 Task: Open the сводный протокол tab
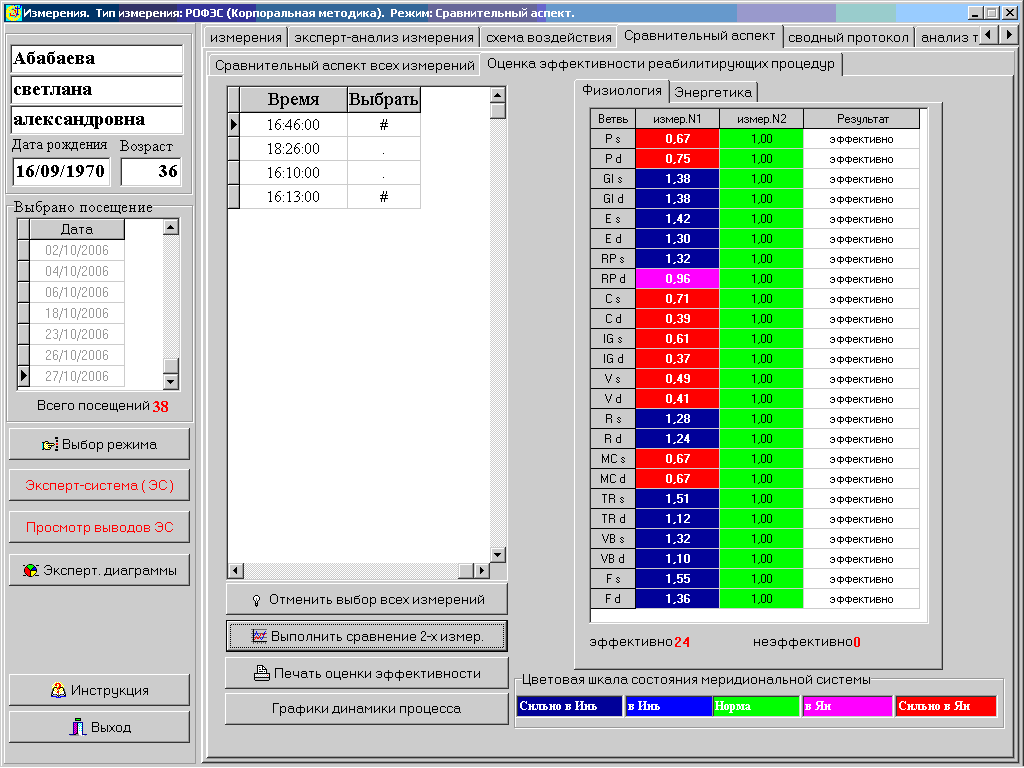click(x=848, y=37)
